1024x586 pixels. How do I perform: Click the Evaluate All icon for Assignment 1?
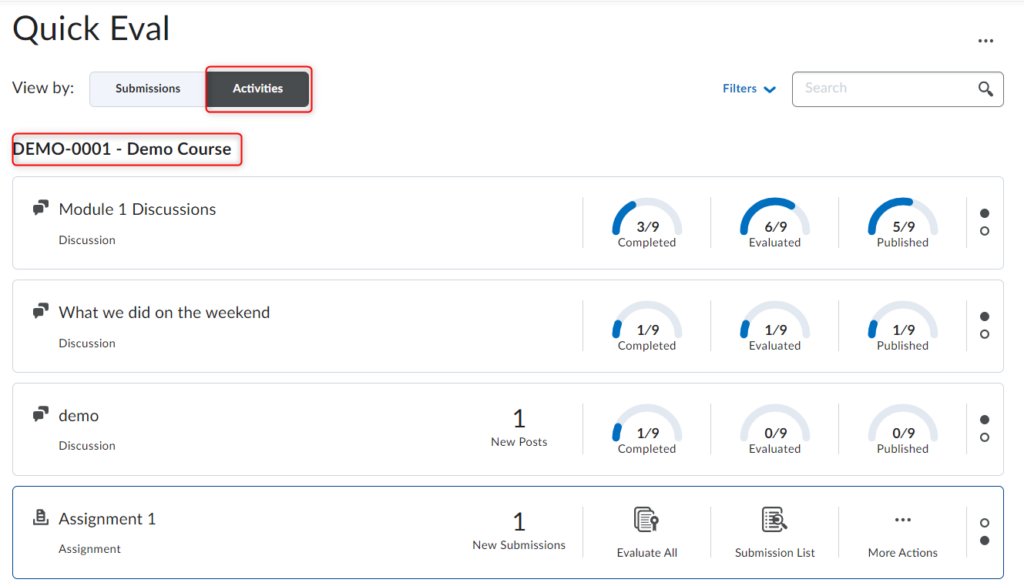coord(647,520)
